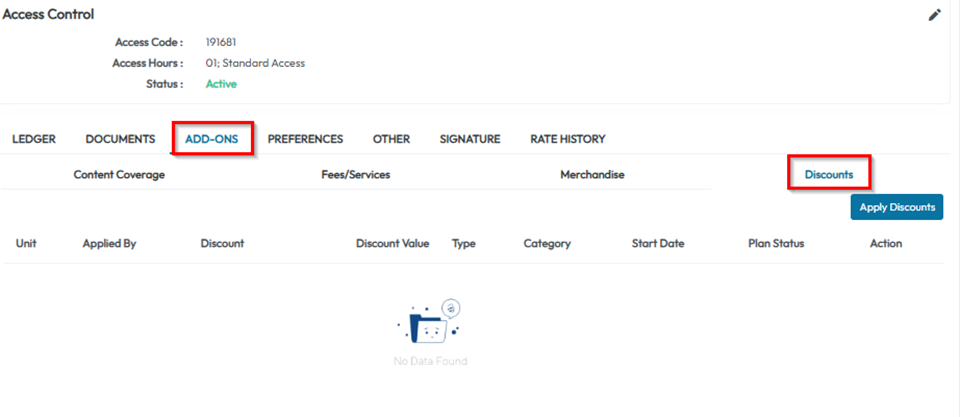
Task: Click the pencil edit icon for Access Control
Action: pyautogui.click(x=935, y=15)
